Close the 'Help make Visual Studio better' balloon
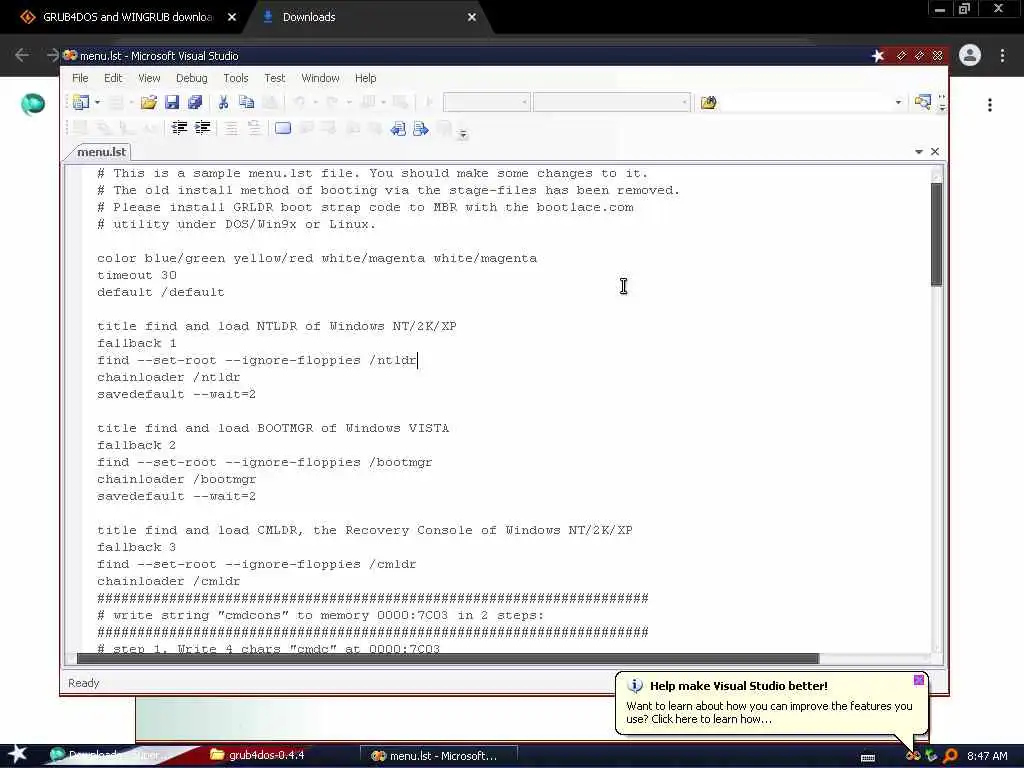1024x768 pixels. [x=919, y=680]
